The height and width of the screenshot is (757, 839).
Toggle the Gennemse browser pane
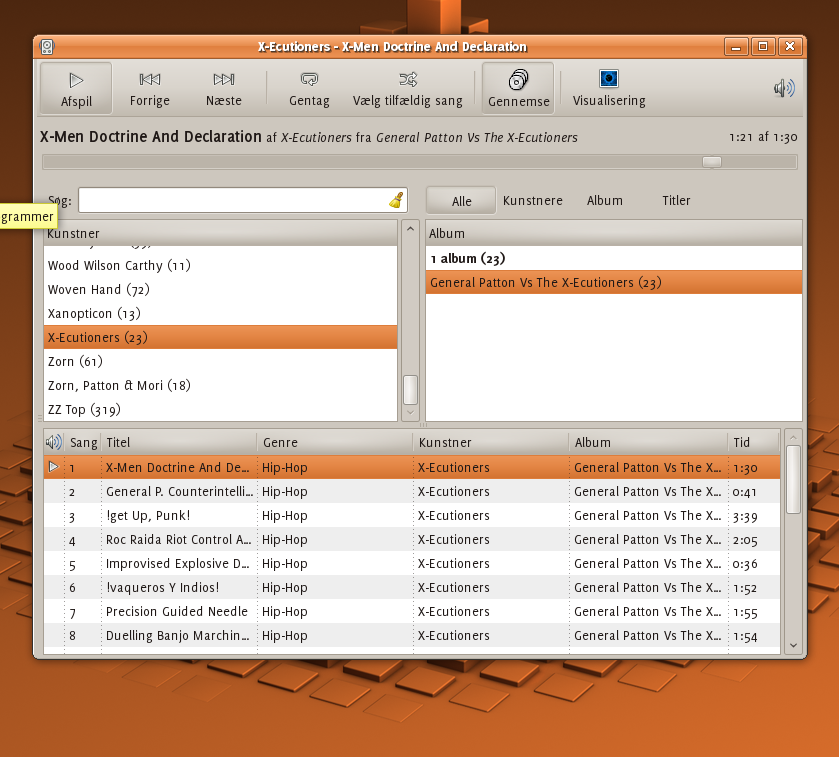click(518, 88)
